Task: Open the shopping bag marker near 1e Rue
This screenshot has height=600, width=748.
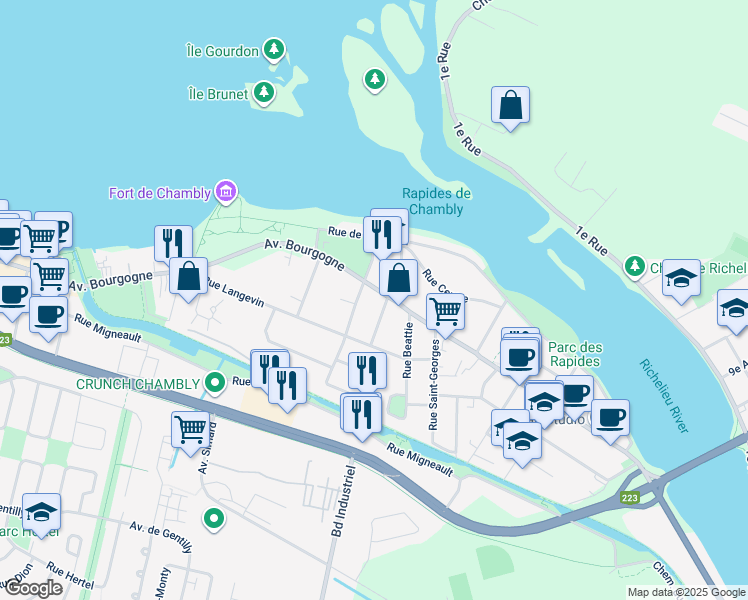Action: tap(510, 109)
